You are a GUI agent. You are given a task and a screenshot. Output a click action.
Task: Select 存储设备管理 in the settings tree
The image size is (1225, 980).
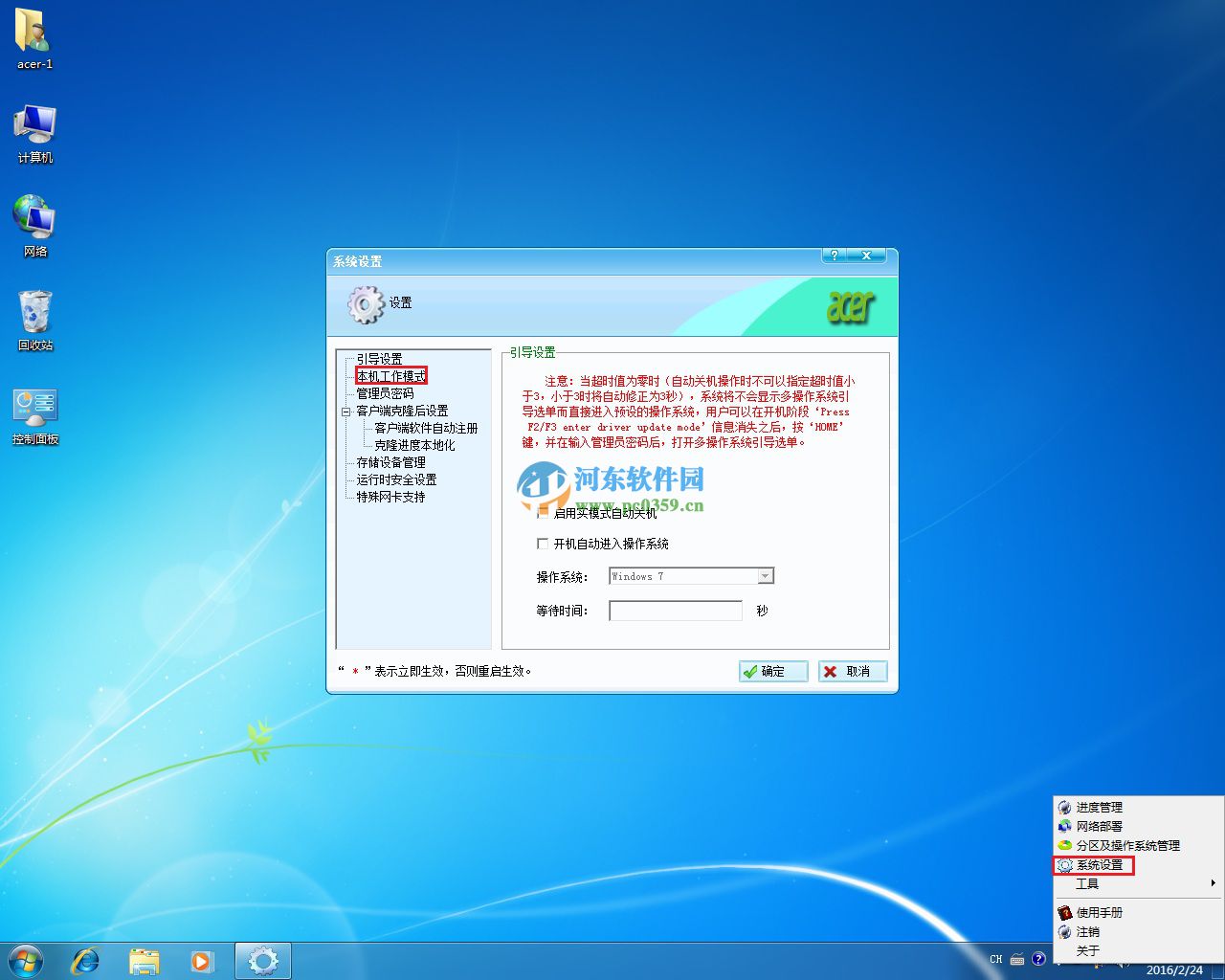tap(390, 462)
